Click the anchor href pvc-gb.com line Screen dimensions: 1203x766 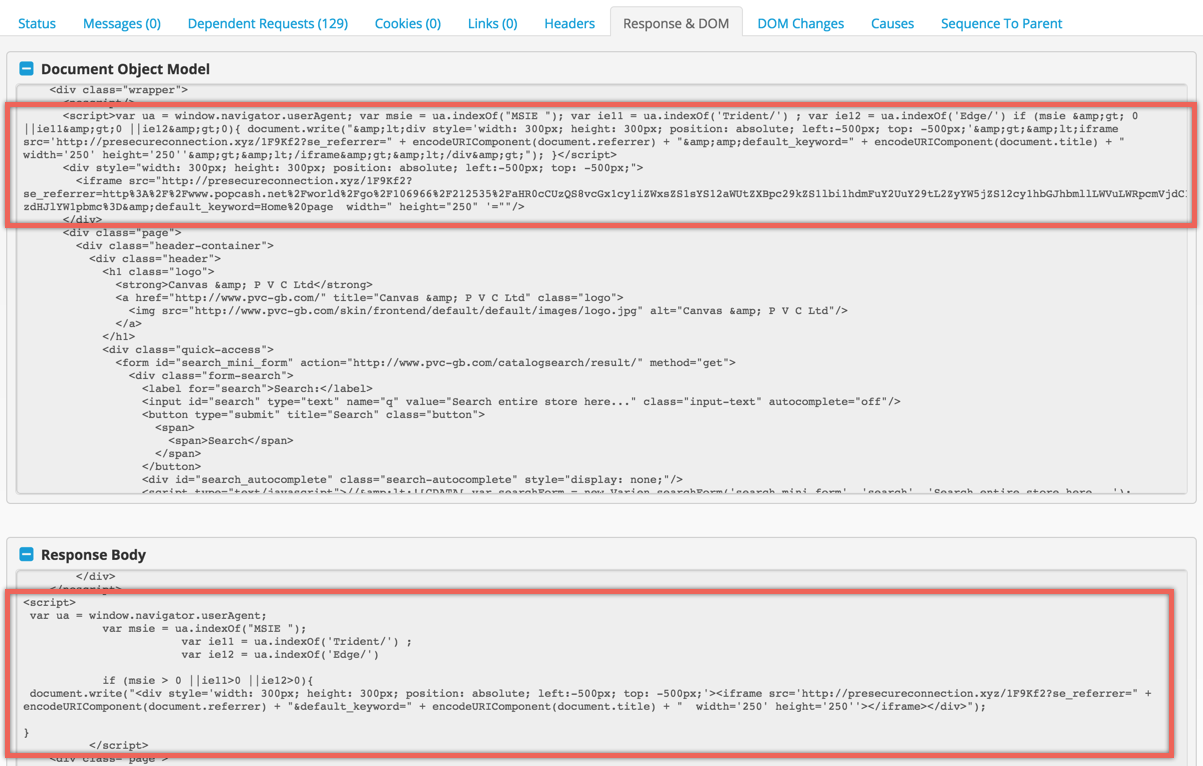point(369,298)
